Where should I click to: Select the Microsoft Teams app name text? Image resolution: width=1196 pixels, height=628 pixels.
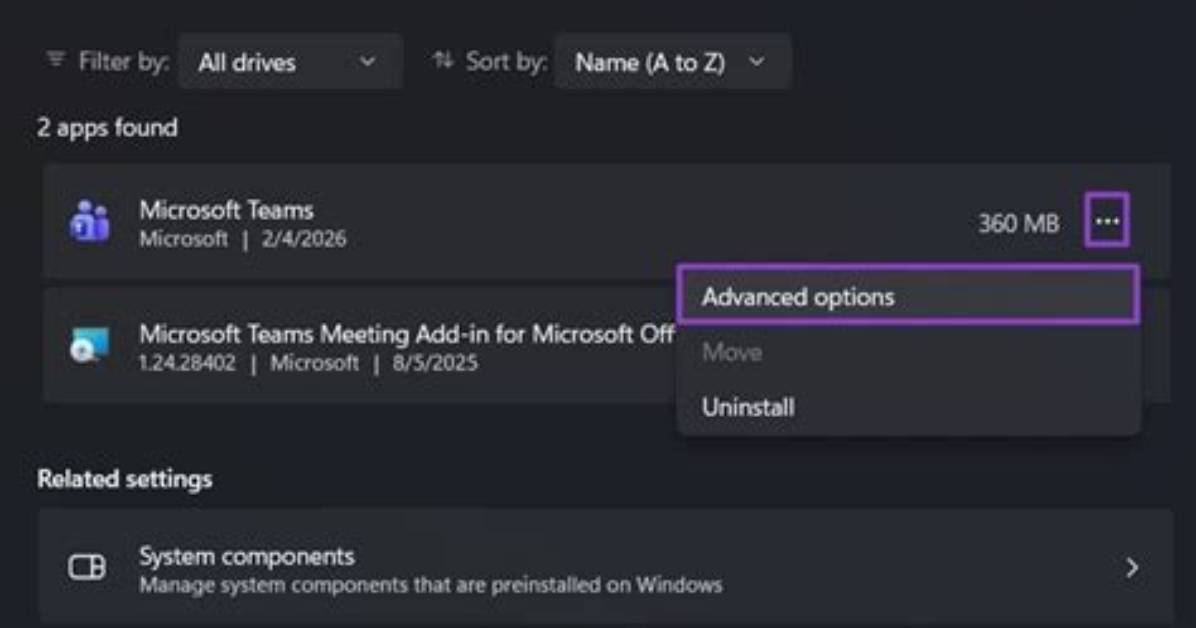tap(227, 210)
